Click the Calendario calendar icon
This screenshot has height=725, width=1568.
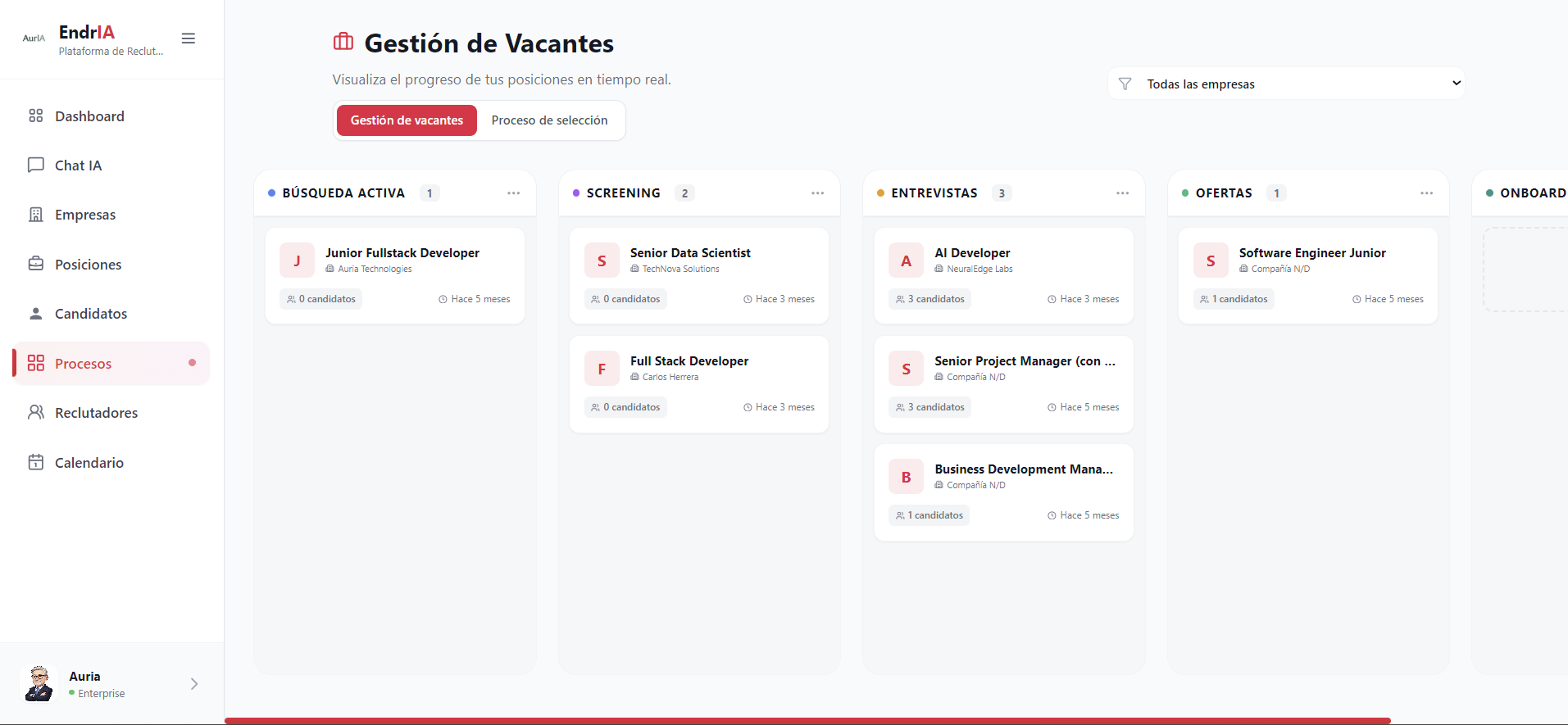point(36,462)
